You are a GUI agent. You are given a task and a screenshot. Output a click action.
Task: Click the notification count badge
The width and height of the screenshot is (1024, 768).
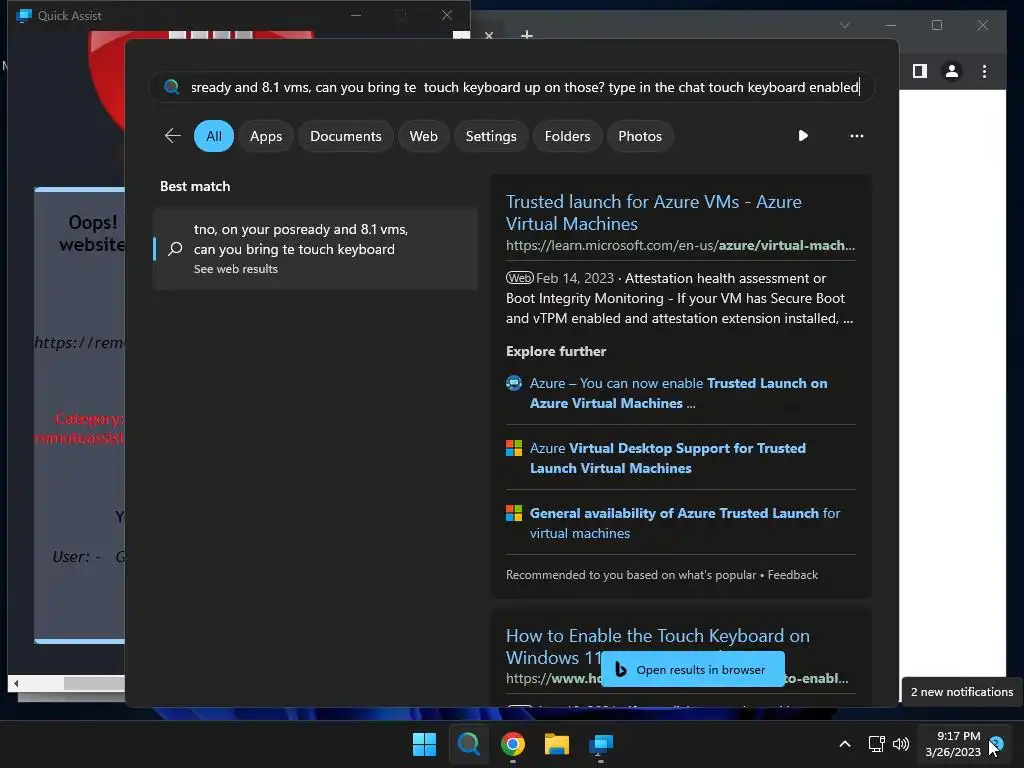click(x=996, y=743)
